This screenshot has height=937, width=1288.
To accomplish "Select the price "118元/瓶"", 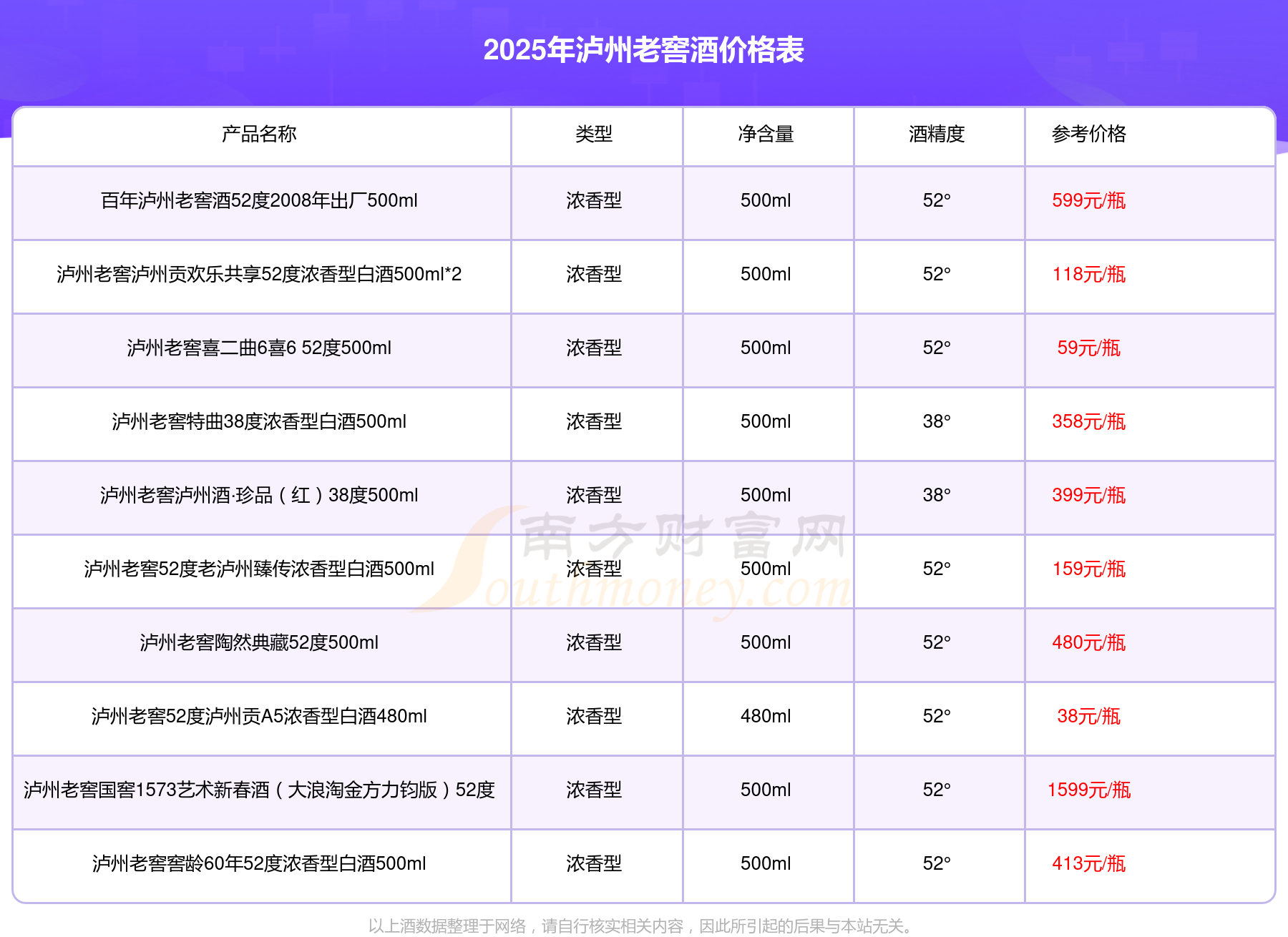I will point(1089,274).
